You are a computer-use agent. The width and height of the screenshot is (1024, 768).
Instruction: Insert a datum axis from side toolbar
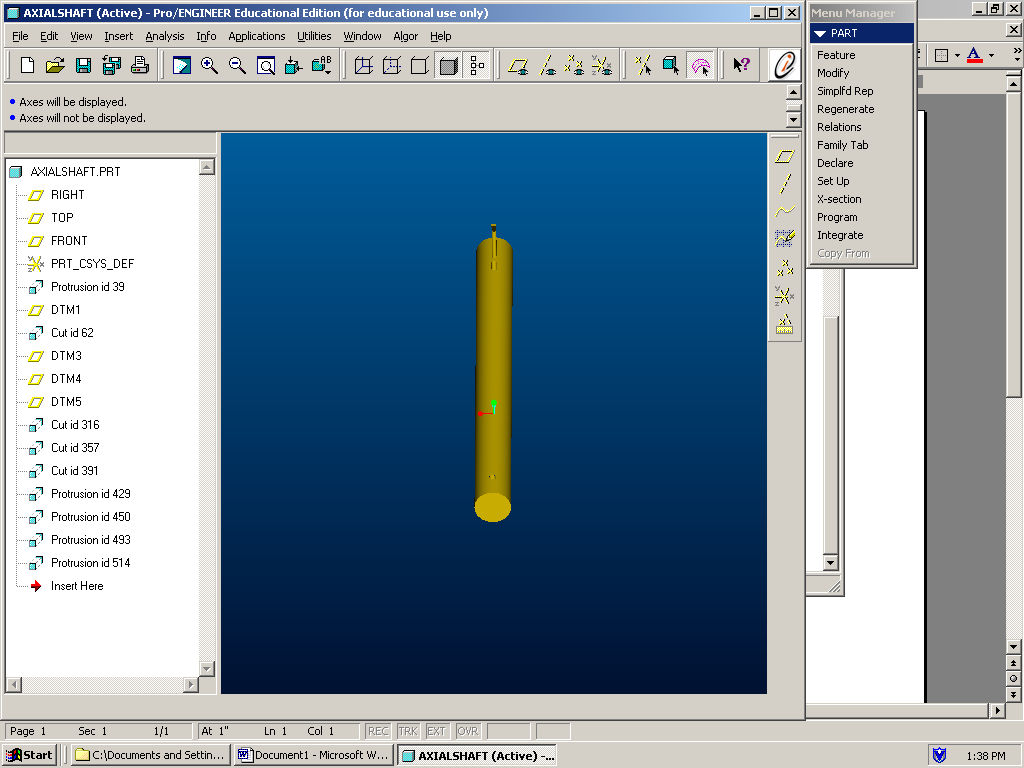[785, 183]
